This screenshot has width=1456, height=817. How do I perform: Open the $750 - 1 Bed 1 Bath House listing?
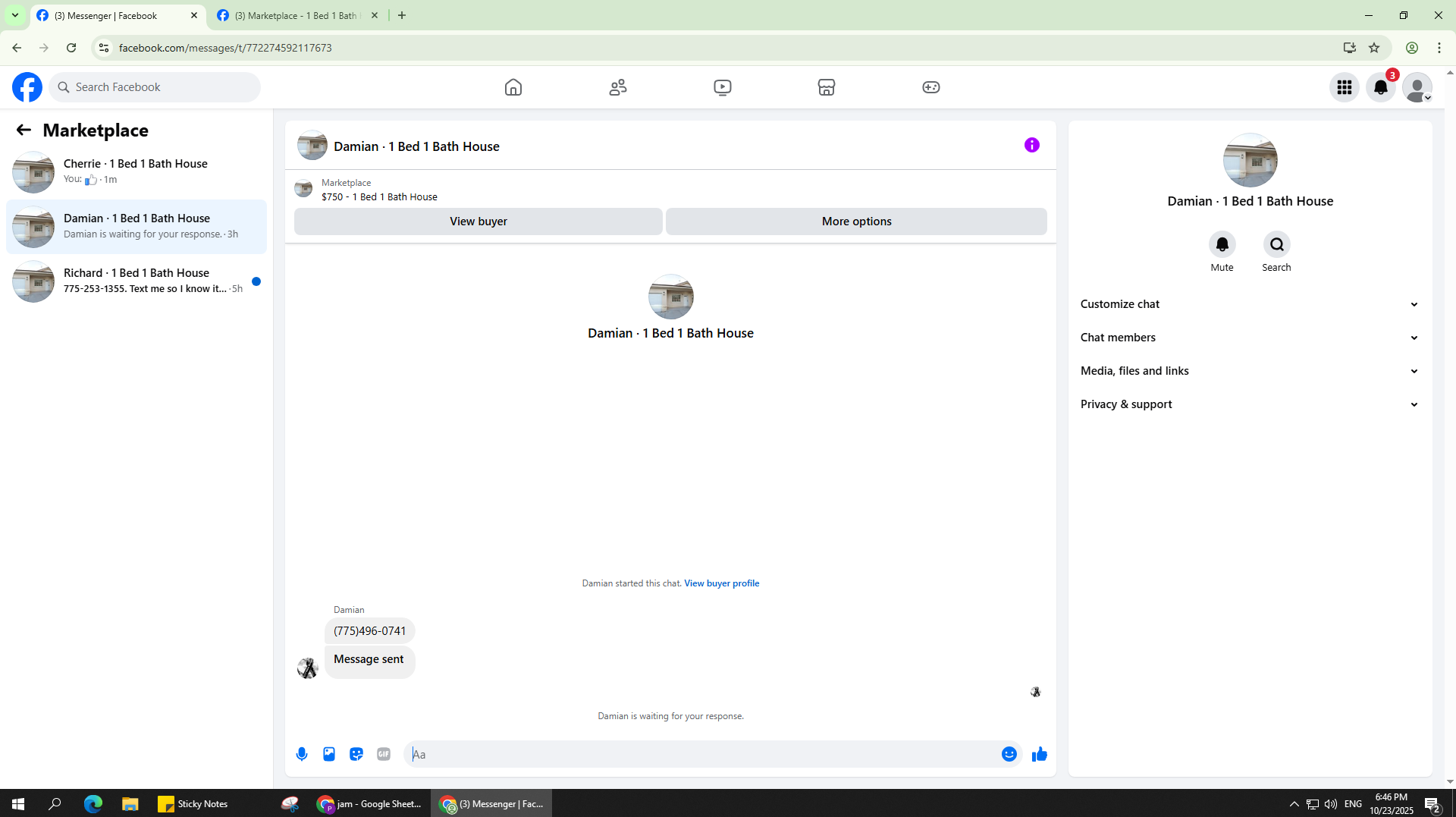point(379,196)
